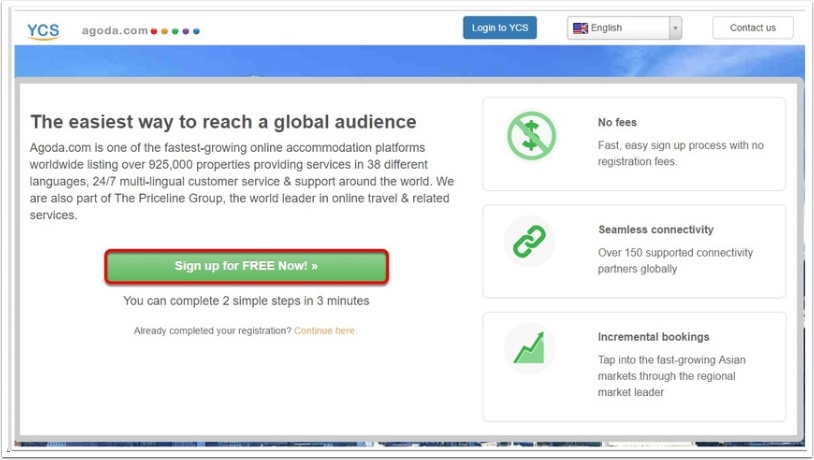Click the US flag icon in language selector
This screenshot has height=460, width=814.
click(580, 28)
